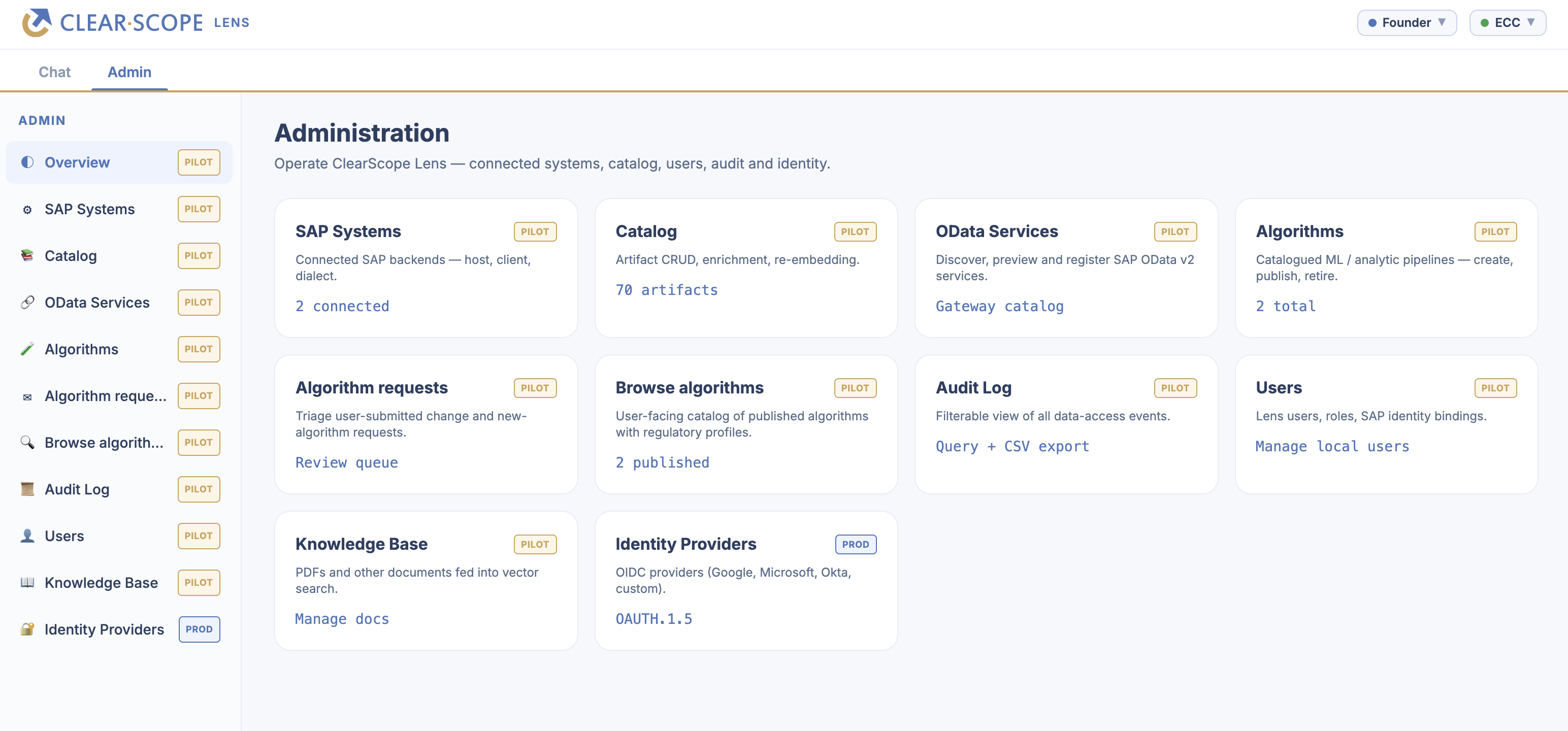Viewport: 1568px width, 731px height.
Task: Click the OData Services card title
Action: click(x=996, y=231)
